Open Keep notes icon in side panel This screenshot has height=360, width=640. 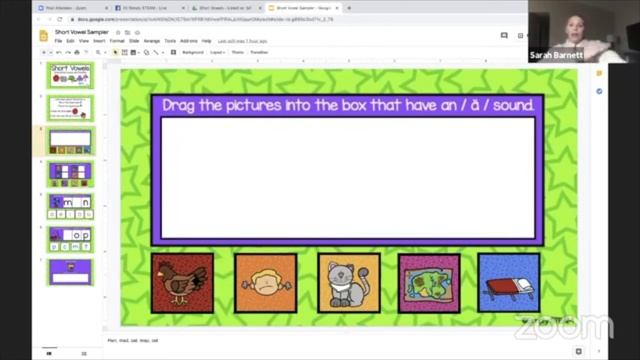[599, 73]
